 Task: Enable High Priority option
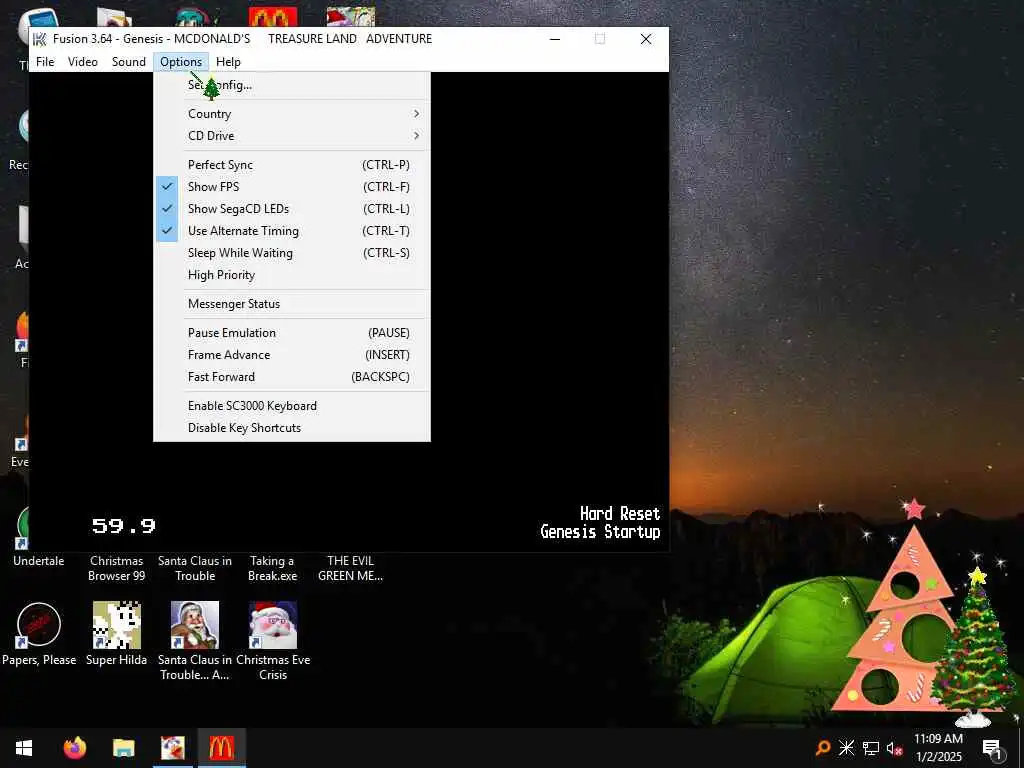(x=292, y=275)
